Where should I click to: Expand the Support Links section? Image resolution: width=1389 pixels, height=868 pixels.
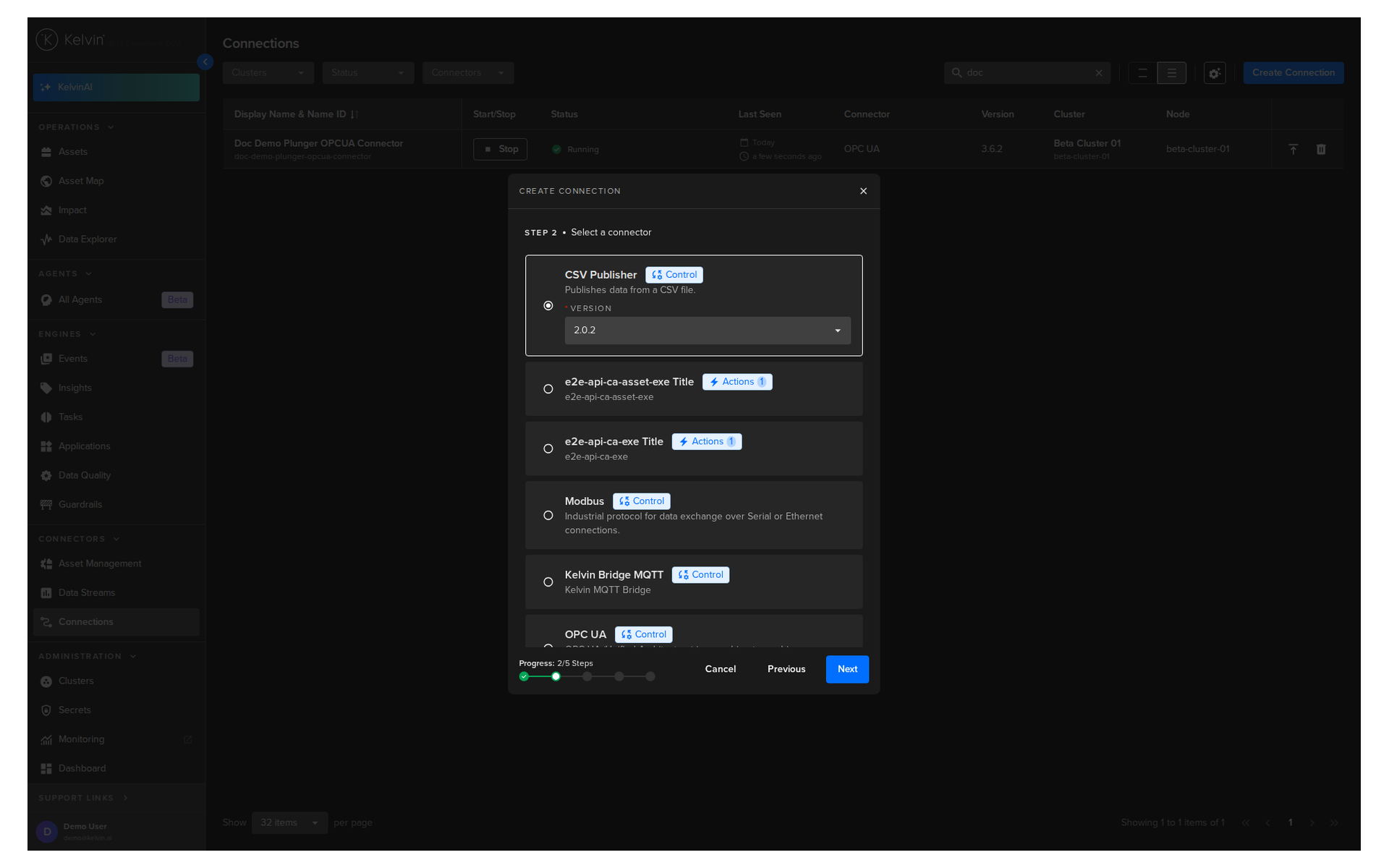(x=83, y=798)
